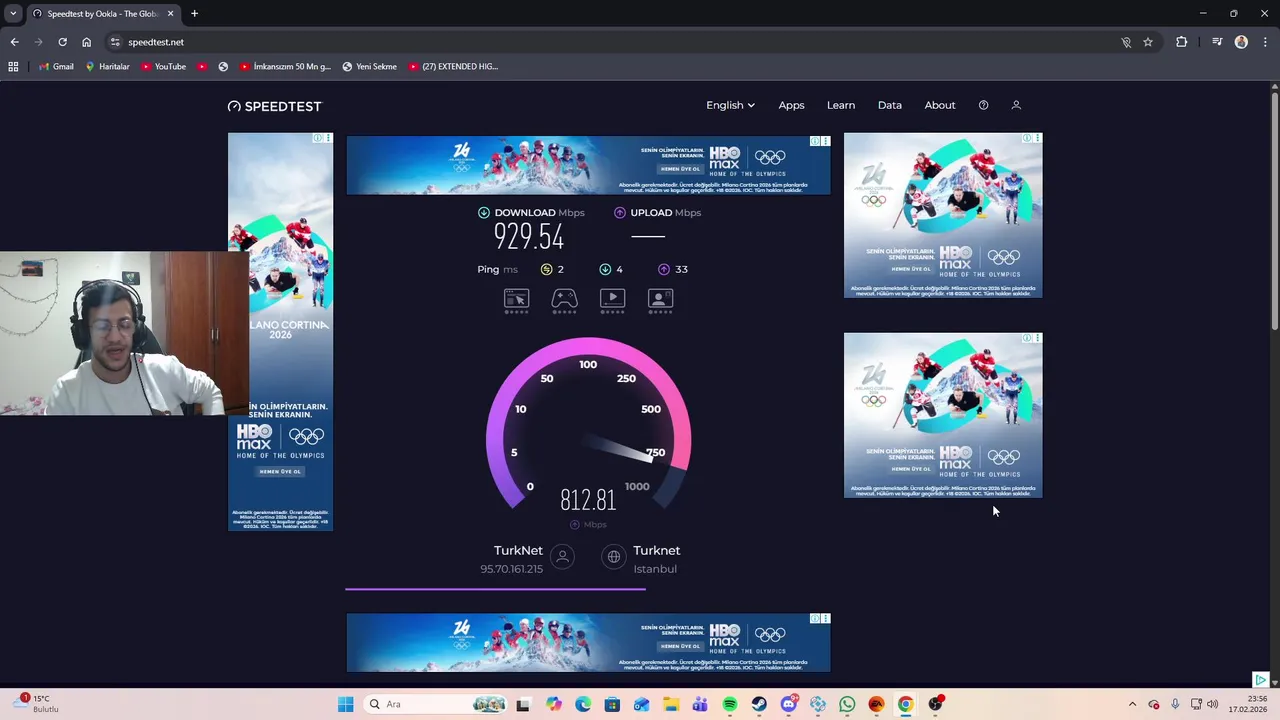This screenshot has width=1280, height=720.
Task: Open a new tab with plus button
Action: pyautogui.click(x=194, y=13)
